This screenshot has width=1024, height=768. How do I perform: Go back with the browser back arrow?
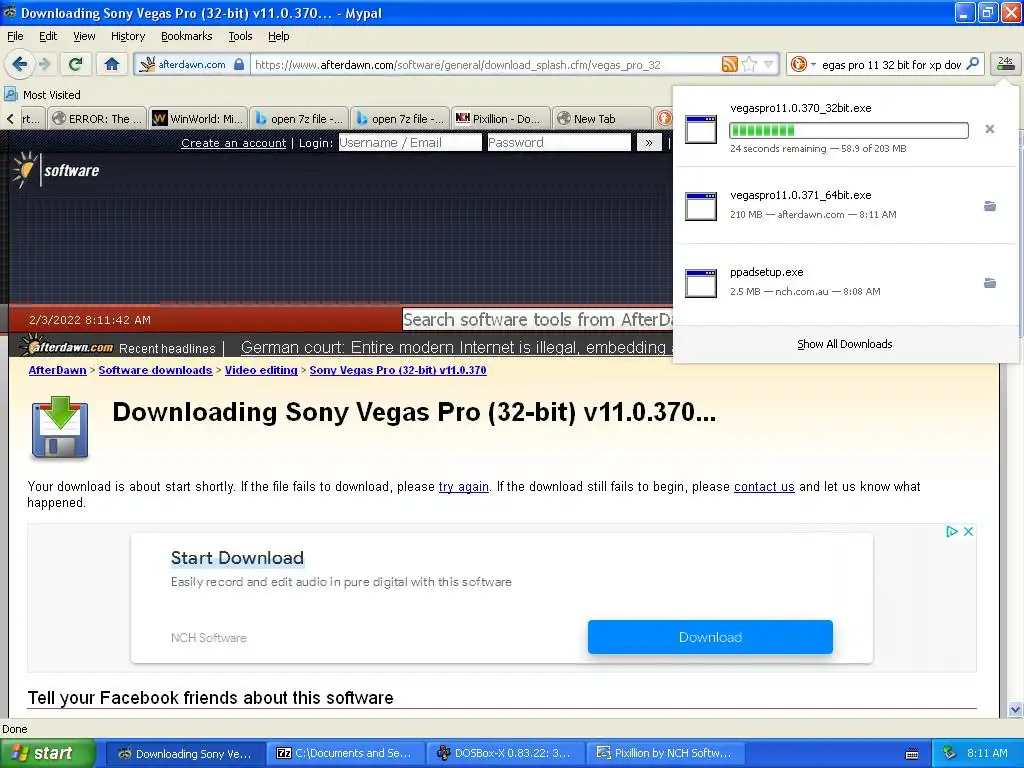tap(19, 64)
